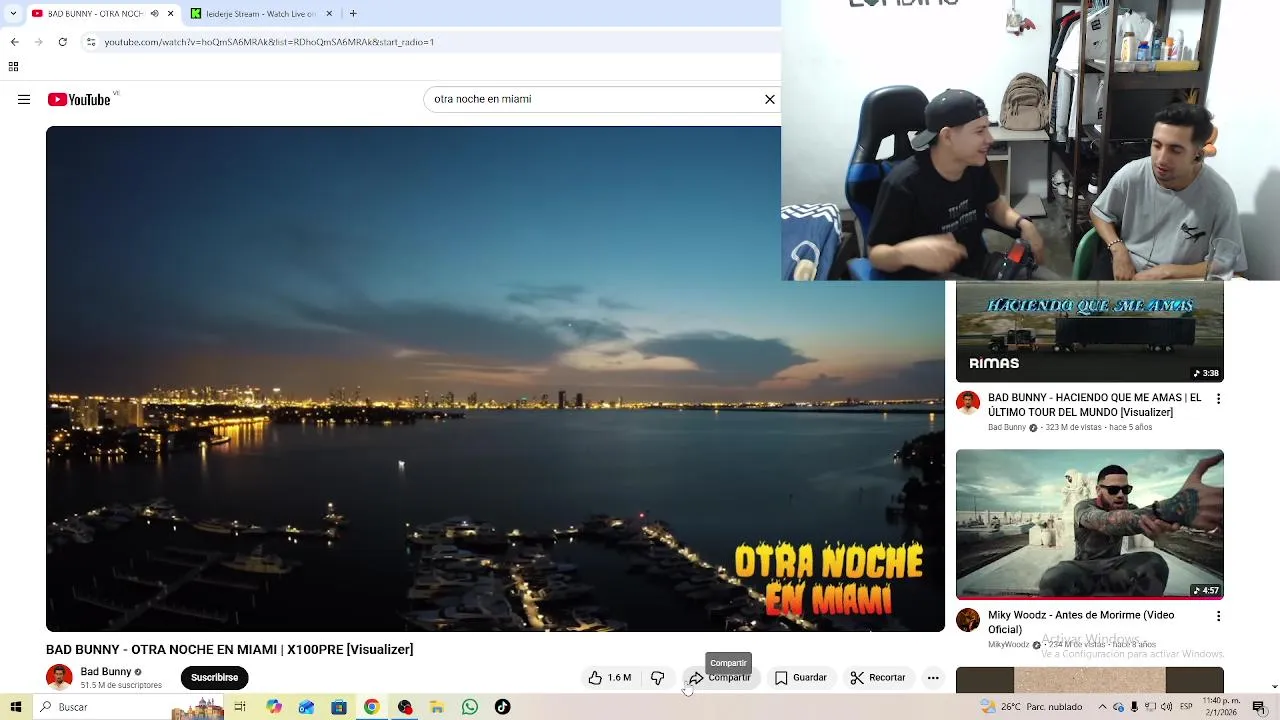This screenshot has width=1280, height=720.
Task: Open OBS recording app on taskbar
Action: pyautogui.click(x=404, y=707)
